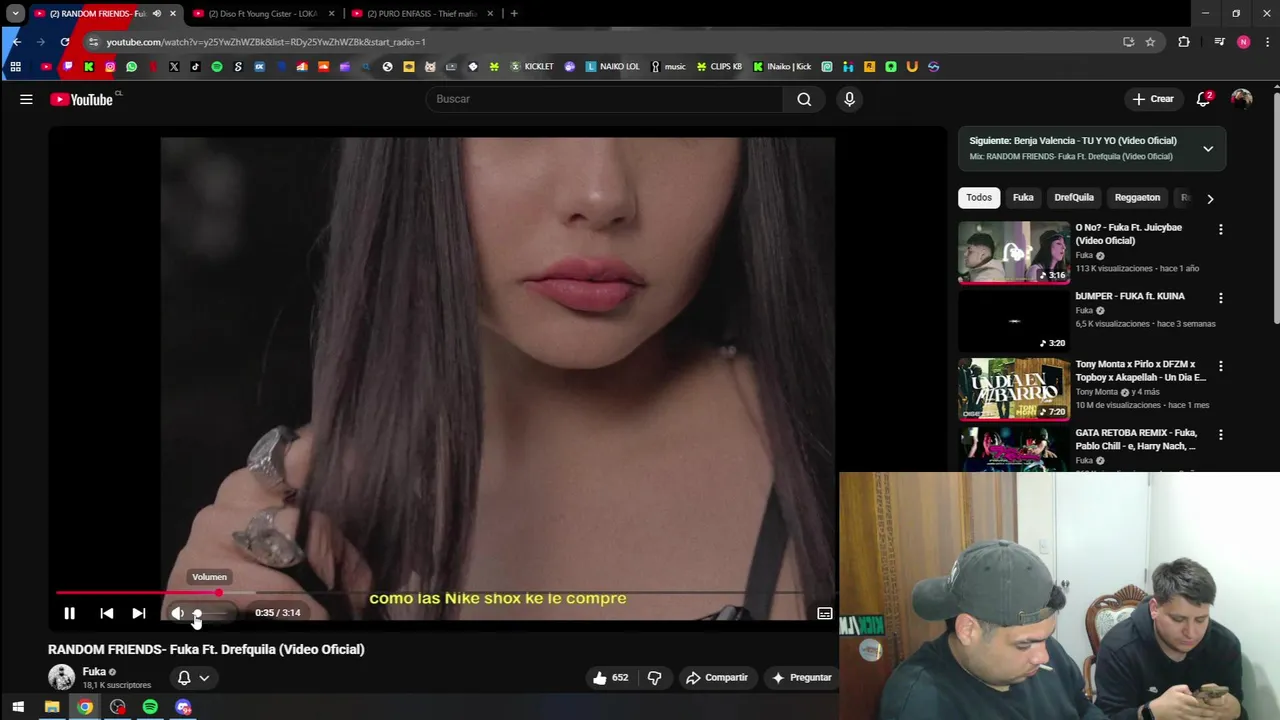The width and height of the screenshot is (1280, 720).
Task: Focus the Buscar search field
Action: coord(605,99)
